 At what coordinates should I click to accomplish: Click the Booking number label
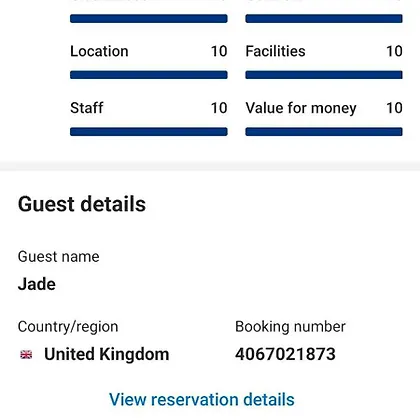pyautogui.click(x=290, y=327)
